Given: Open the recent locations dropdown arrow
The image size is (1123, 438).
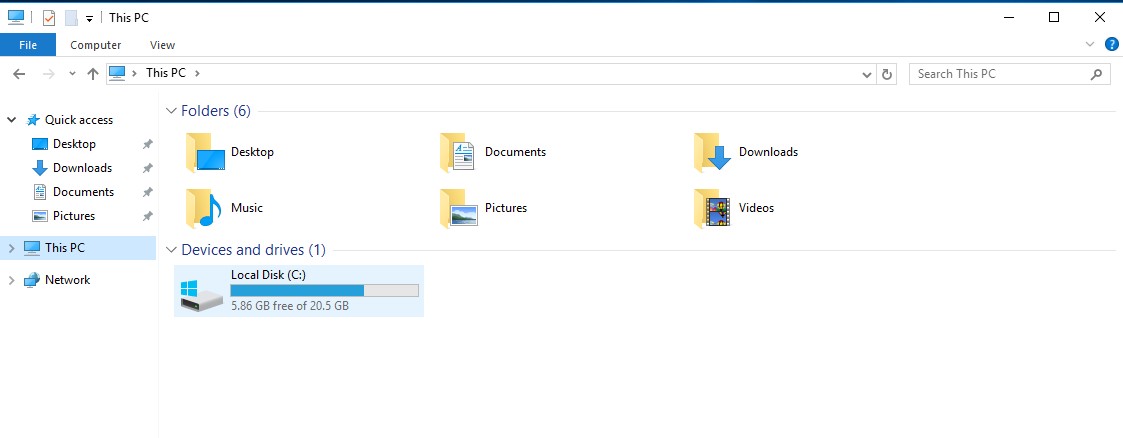Looking at the screenshot, I should (x=72, y=74).
